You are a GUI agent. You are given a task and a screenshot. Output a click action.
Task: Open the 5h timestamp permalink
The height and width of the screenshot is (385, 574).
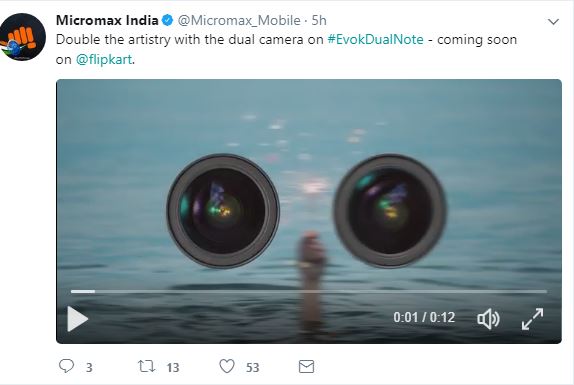click(x=319, y=20)
